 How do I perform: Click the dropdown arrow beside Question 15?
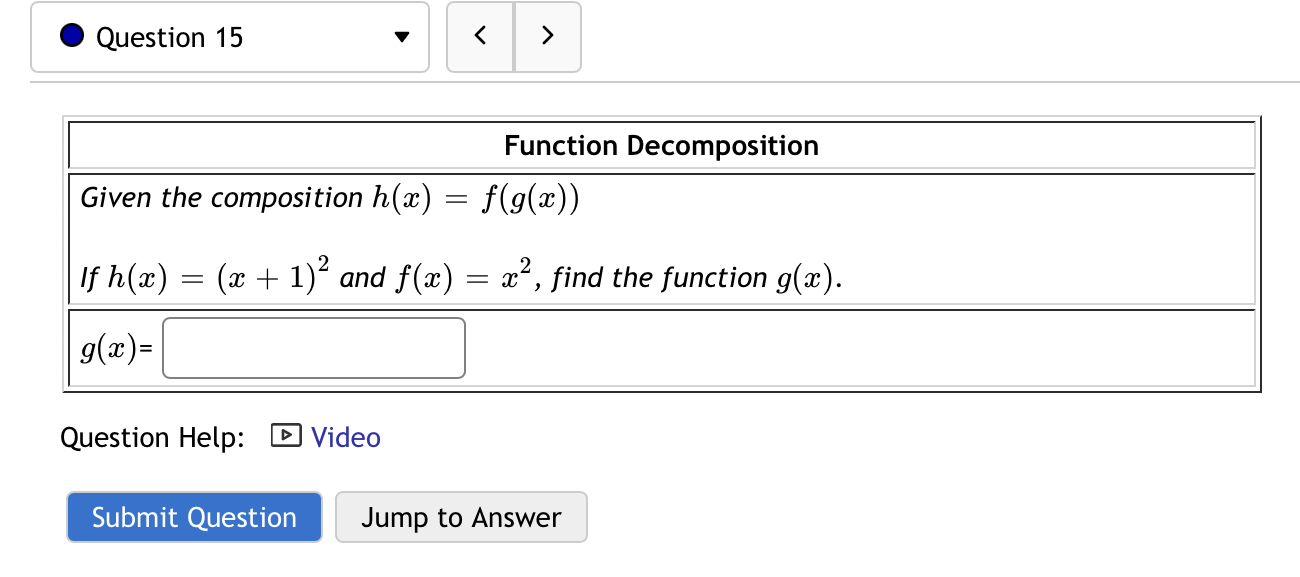point(400,37)
